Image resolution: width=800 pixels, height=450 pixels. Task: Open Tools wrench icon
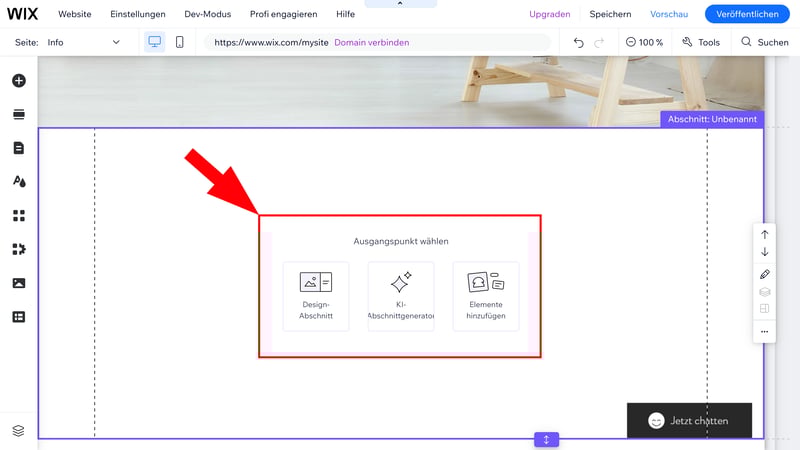pyautogui.click(x=687, y=42)
